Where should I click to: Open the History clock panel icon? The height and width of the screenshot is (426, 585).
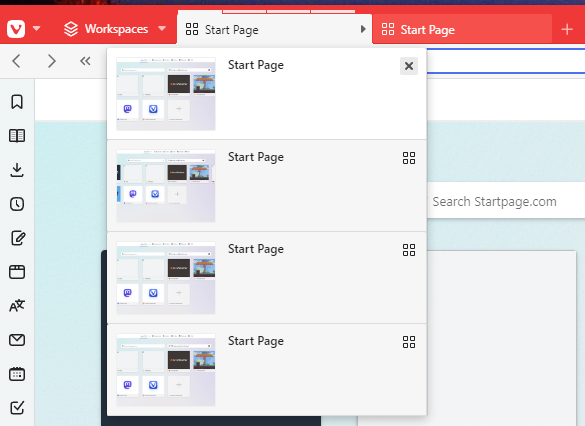(17, 204)
